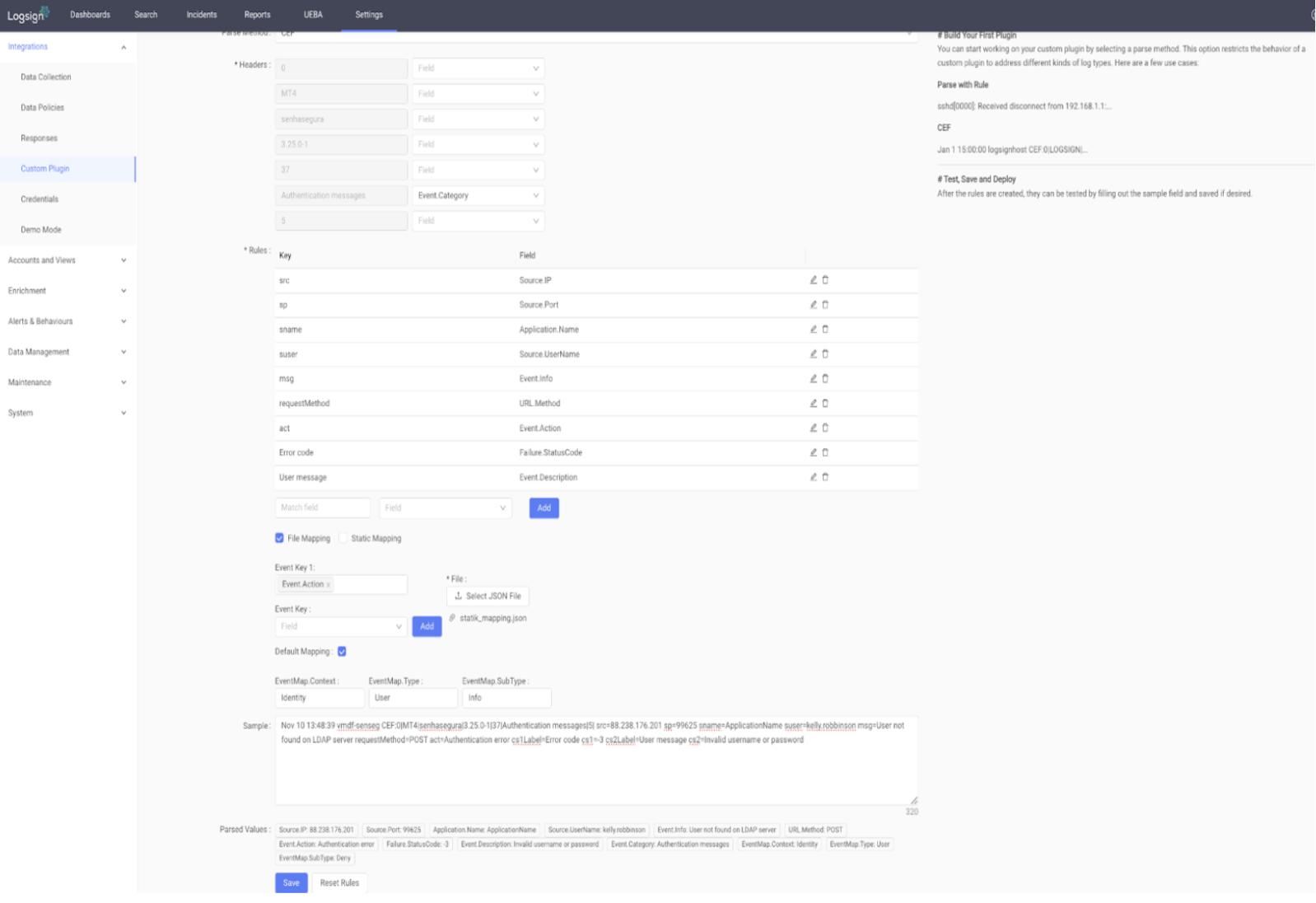Delete the sname rule
The height and width of the screenshot is (903, 1316).
[x=825, y=330]
